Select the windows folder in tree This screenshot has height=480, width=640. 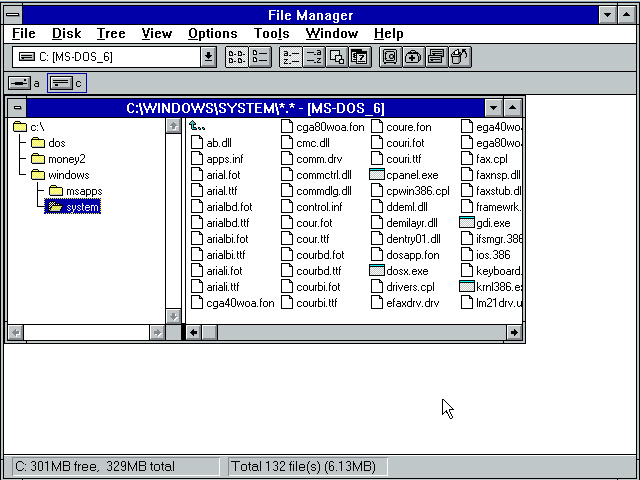pos(60,175)
